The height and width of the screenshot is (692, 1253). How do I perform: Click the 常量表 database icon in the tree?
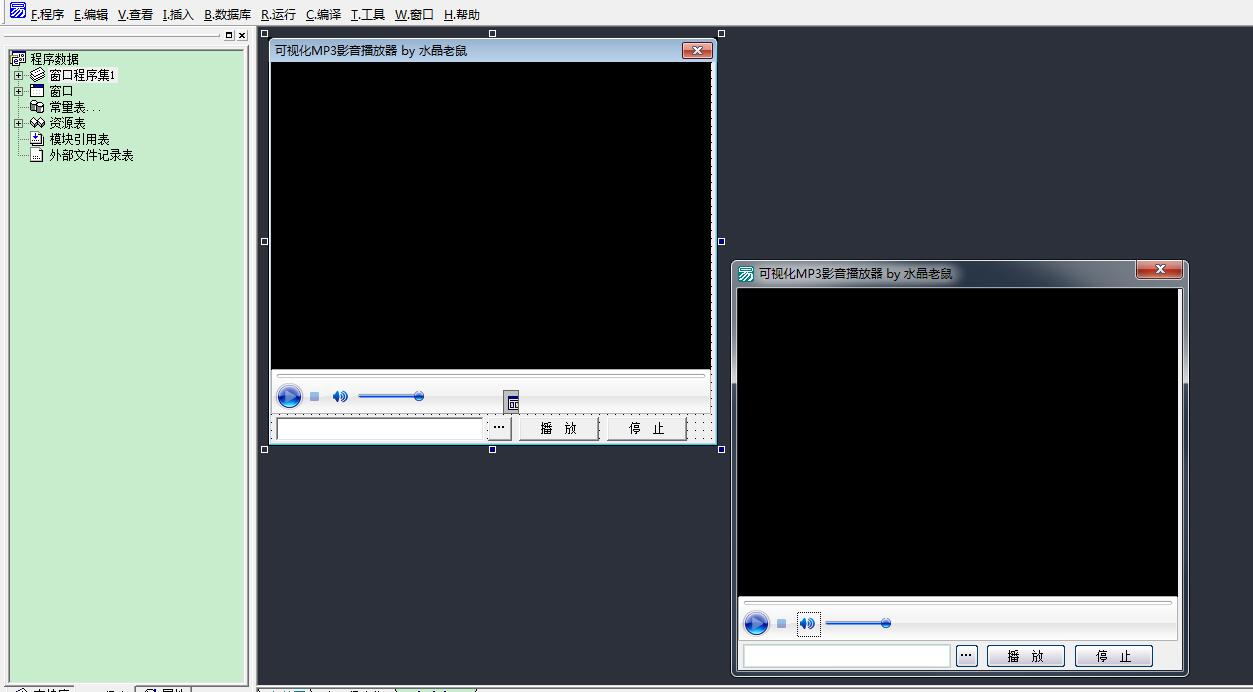37,107
